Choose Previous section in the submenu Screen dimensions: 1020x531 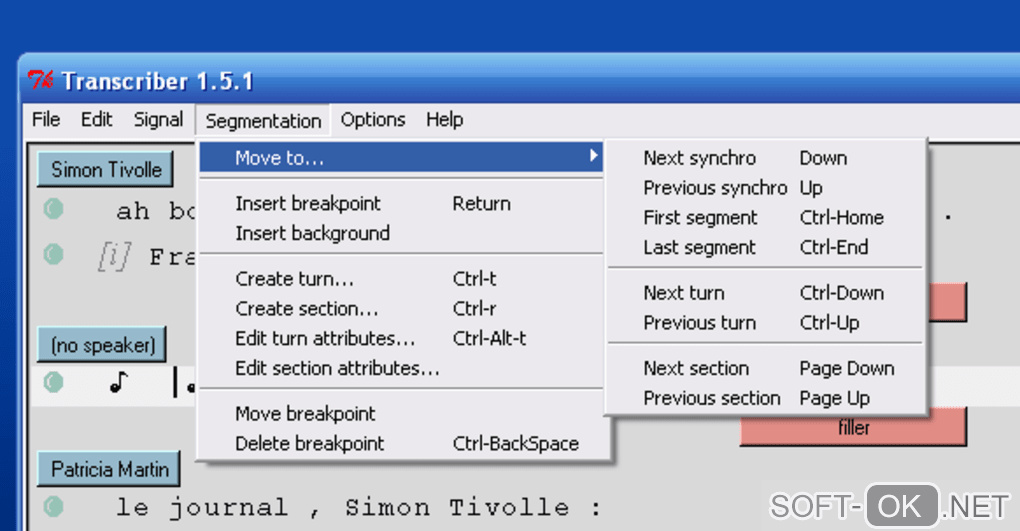(x=711, y=398)
